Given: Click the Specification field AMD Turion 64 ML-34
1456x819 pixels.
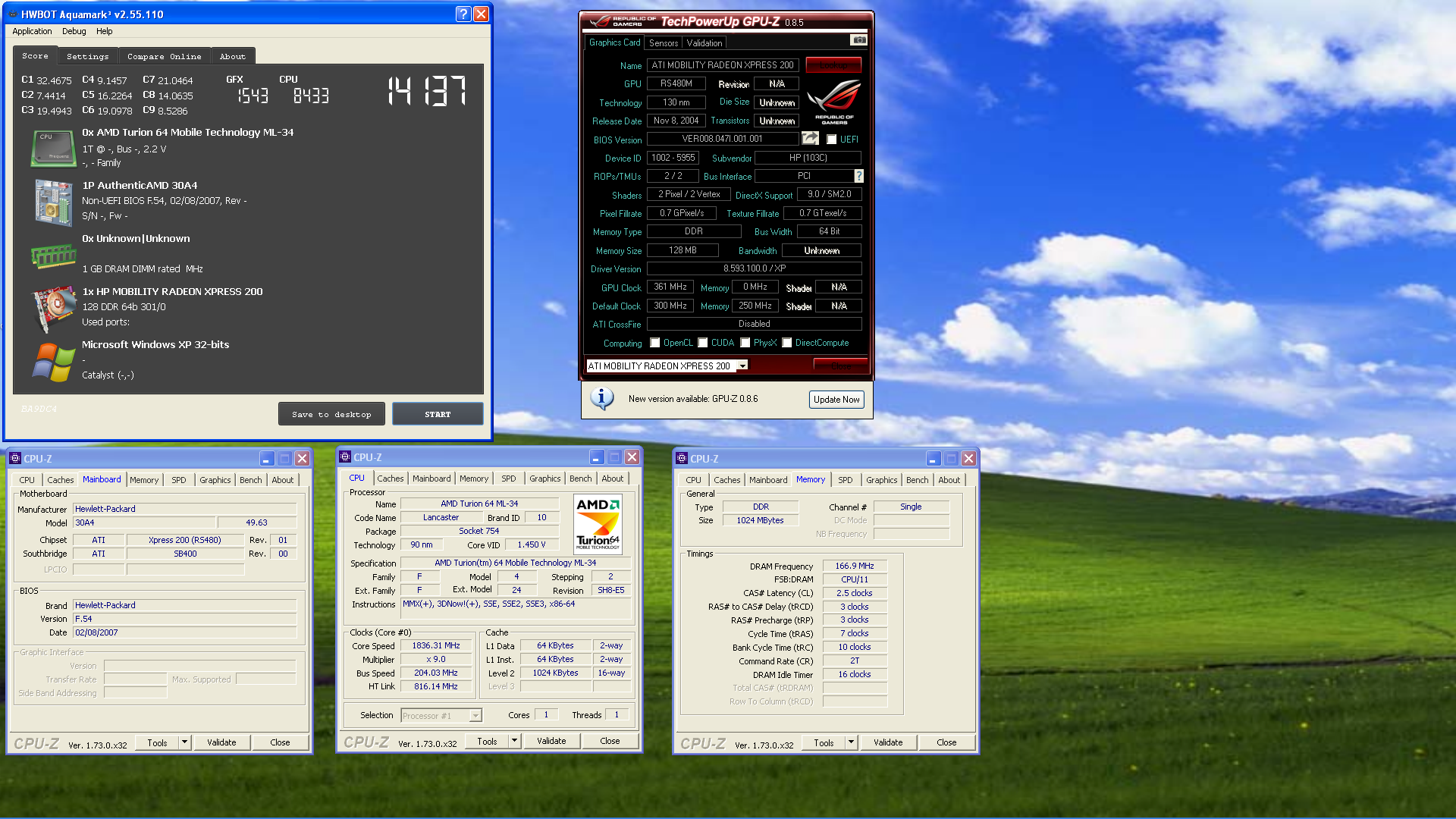Looking at the screenshot, I should coord(516,563).
